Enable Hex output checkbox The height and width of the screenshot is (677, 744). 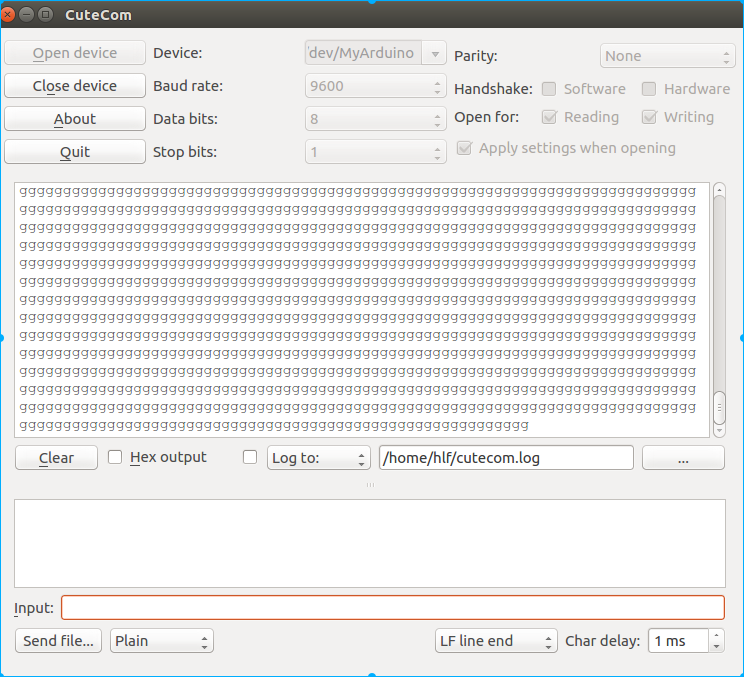coord(115,457)
